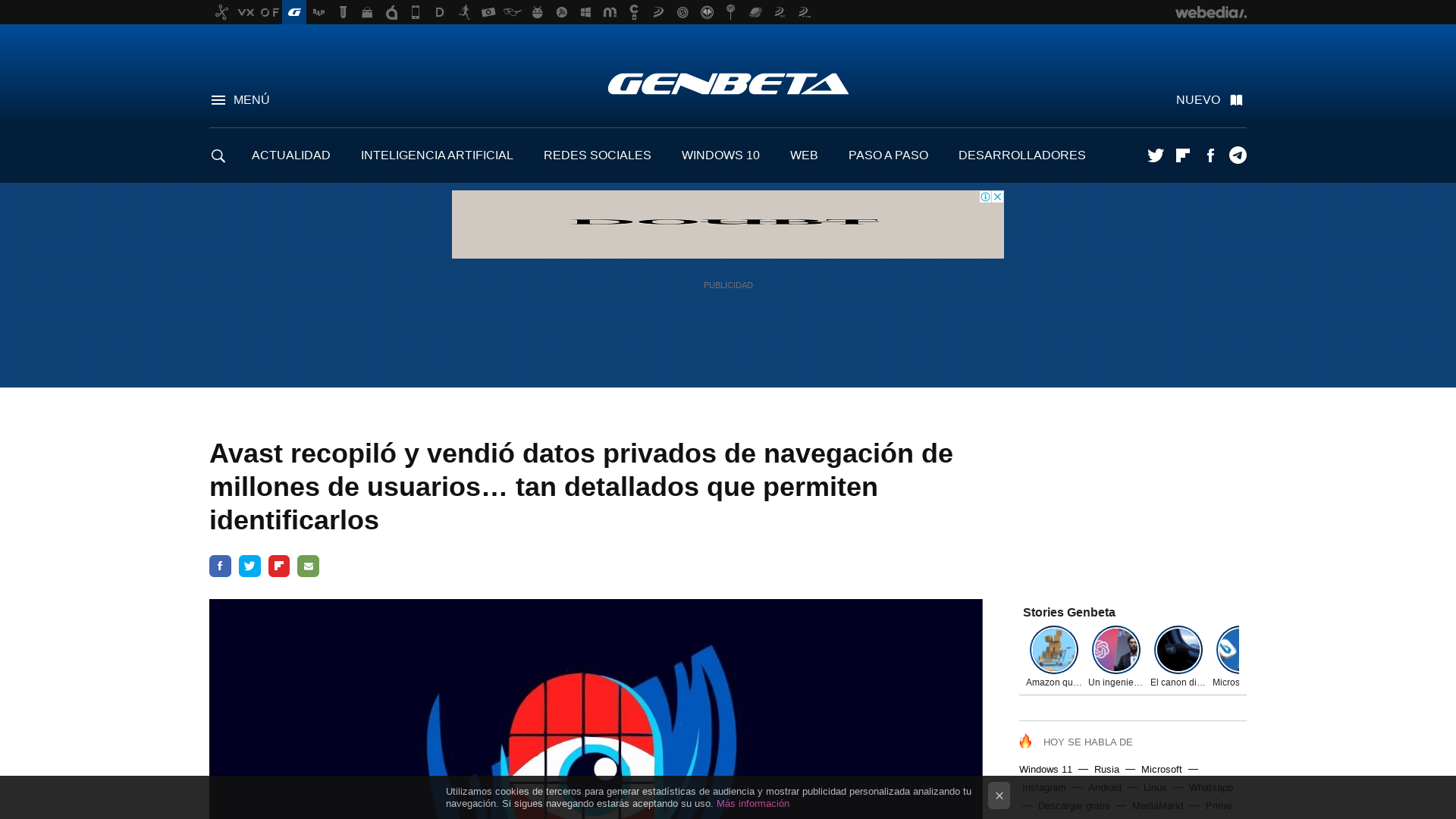
Task: Open the Prime trending topic
Action: (1219, 806)
